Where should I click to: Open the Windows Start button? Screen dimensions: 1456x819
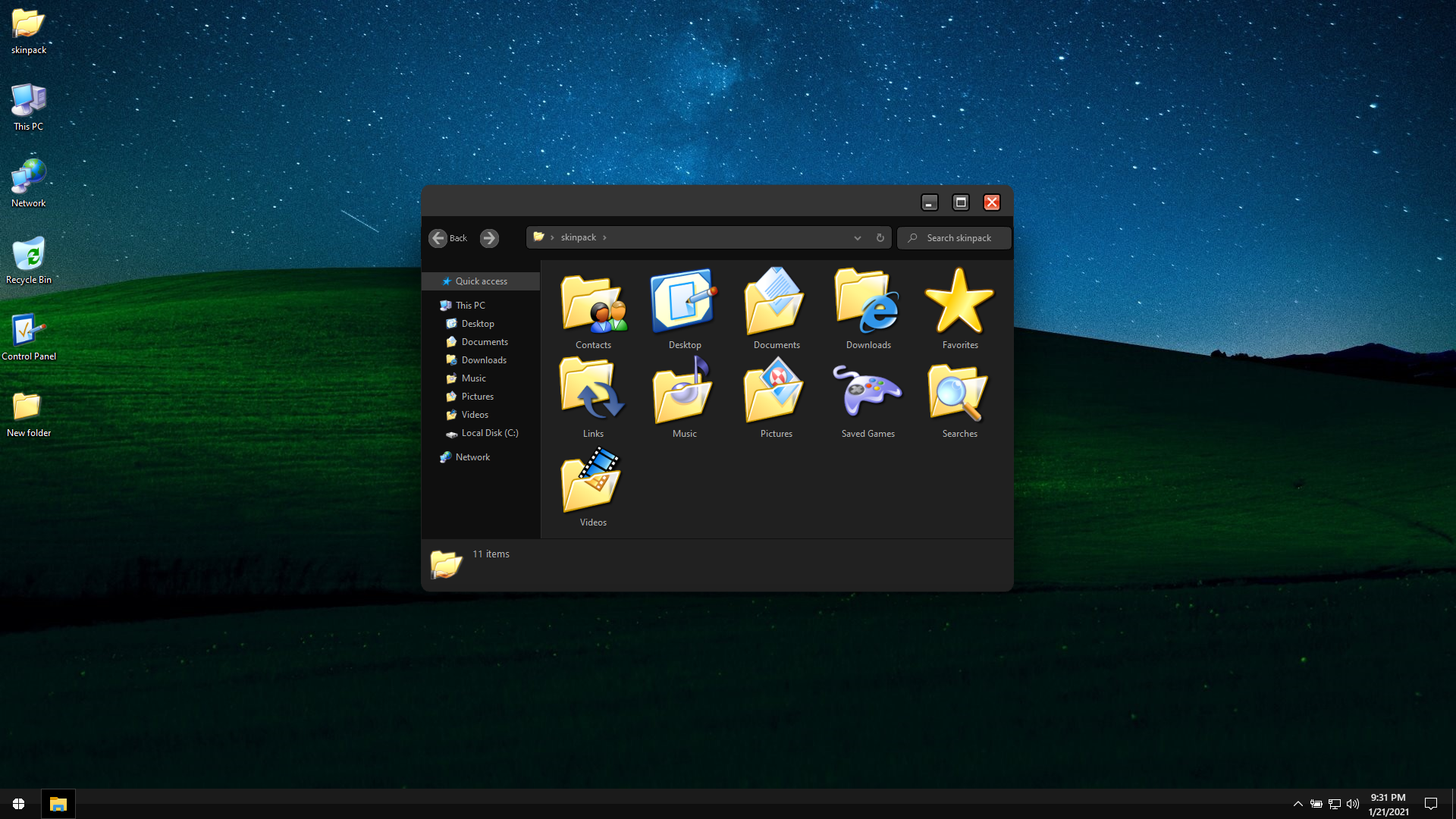point(19,804)
